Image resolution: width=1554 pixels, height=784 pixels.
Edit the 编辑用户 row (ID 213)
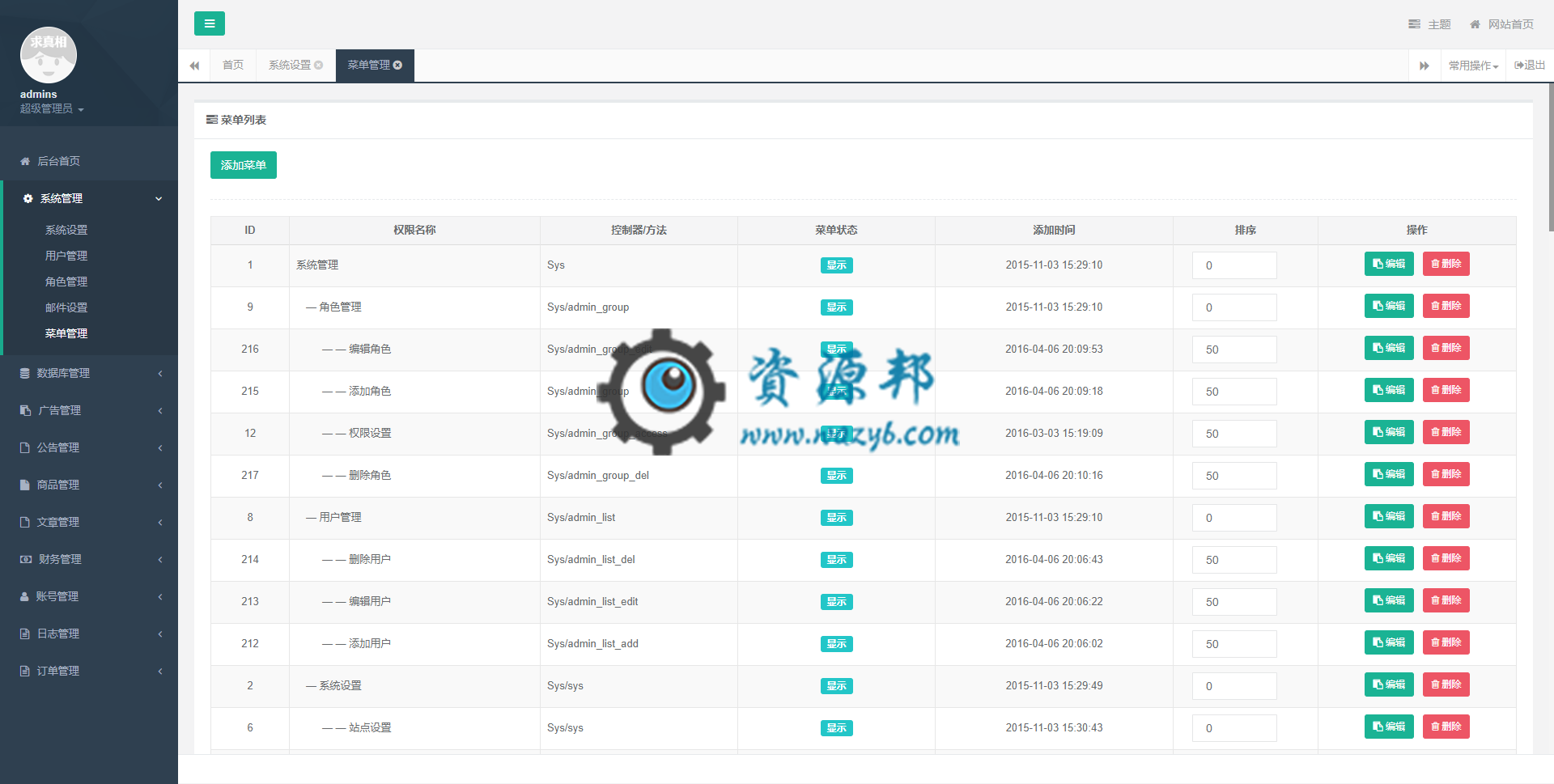pyautogui.click(x=1389, y=600)
